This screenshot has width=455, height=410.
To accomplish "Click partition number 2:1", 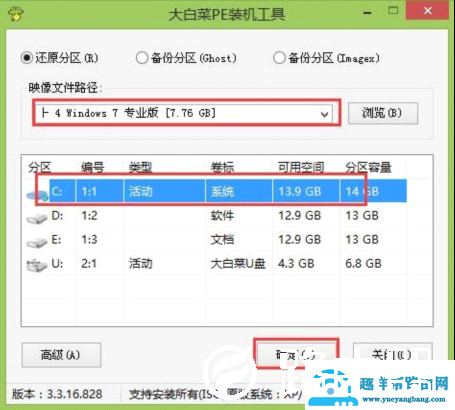I will click(89, 264).
